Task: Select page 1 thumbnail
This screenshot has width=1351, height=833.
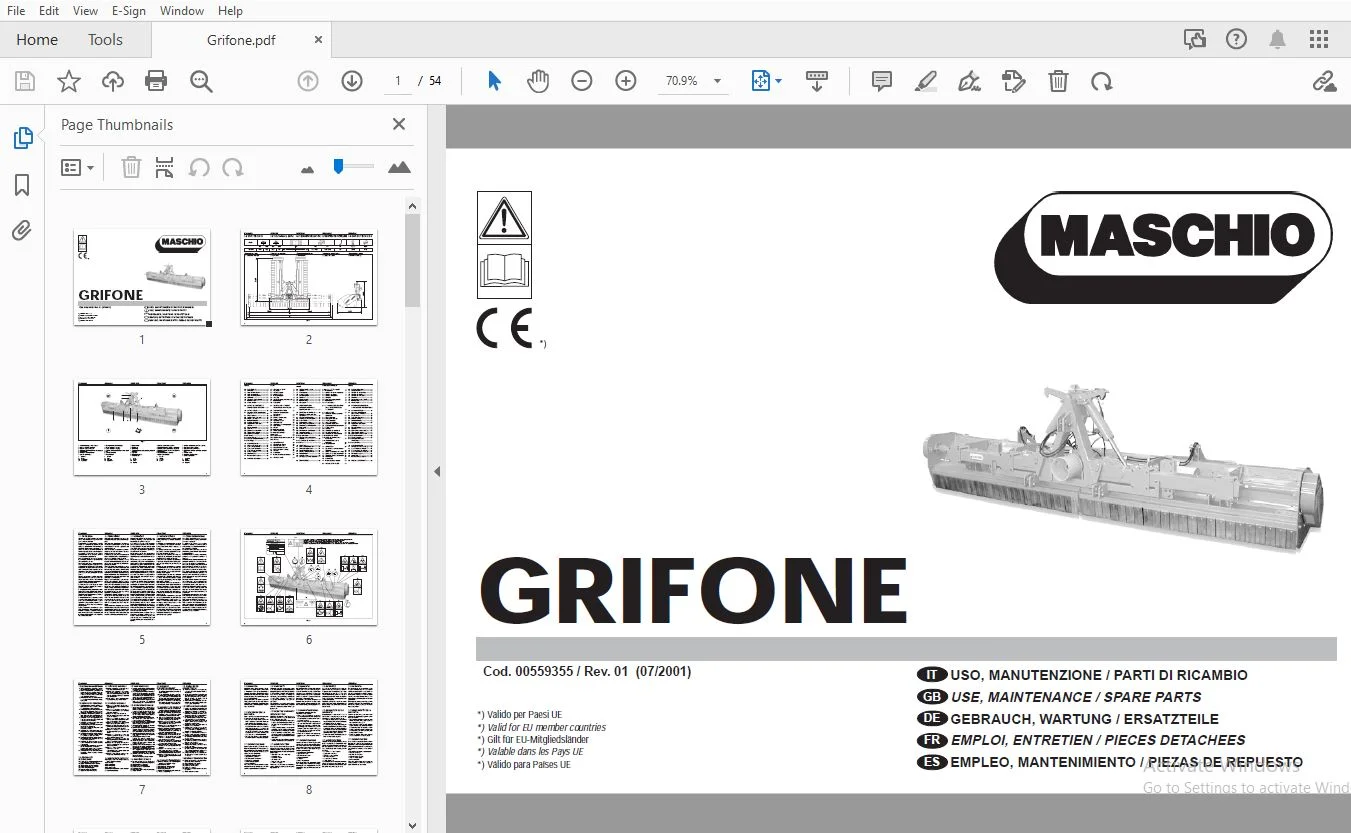Action: 142,277
